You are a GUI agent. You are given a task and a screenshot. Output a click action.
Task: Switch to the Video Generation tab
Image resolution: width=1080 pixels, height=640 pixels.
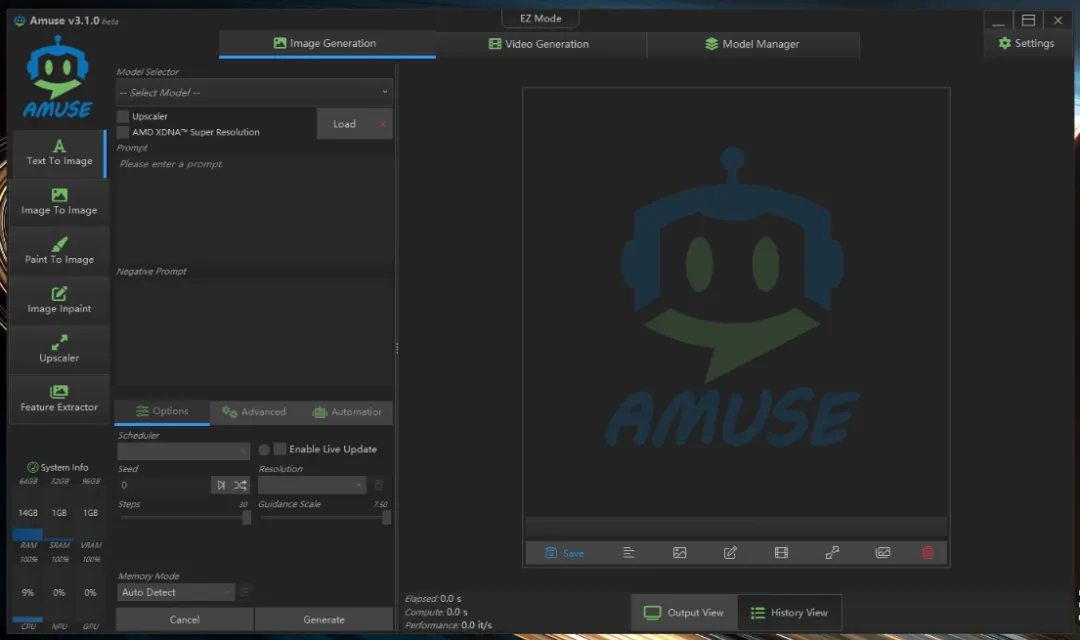(539, 44)
